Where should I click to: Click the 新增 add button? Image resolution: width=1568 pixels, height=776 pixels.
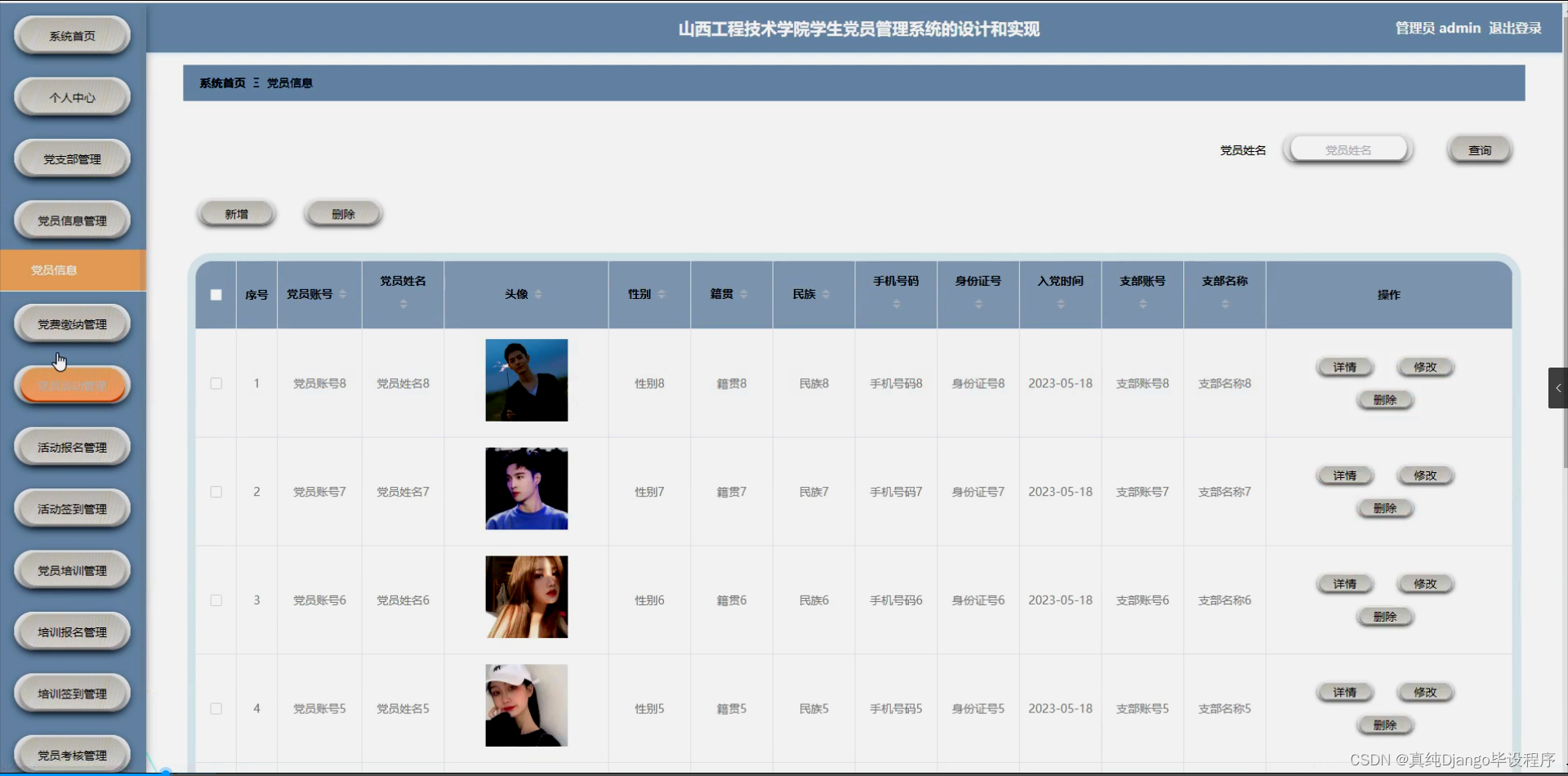tap(236, 214)
